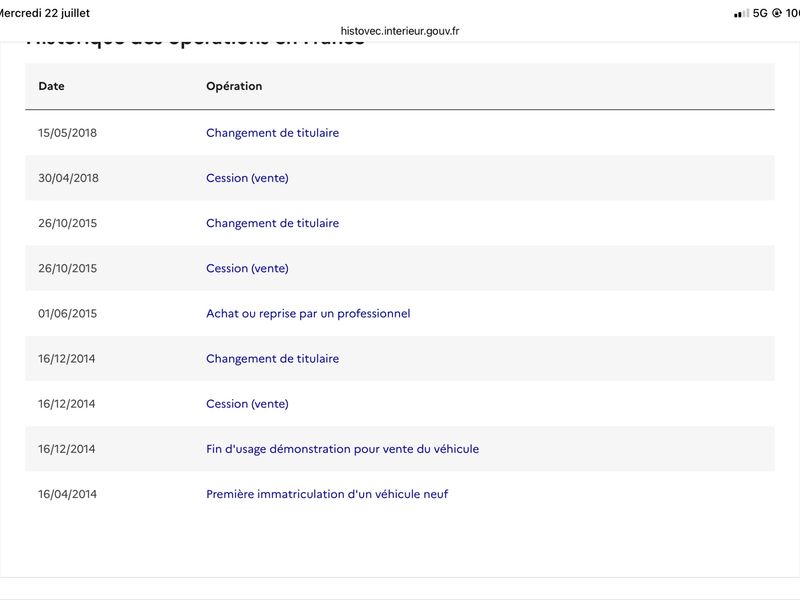Select the date 16/04/2014
The width and height of the screenshot is (800, 600).
click(x=67, y=494)
